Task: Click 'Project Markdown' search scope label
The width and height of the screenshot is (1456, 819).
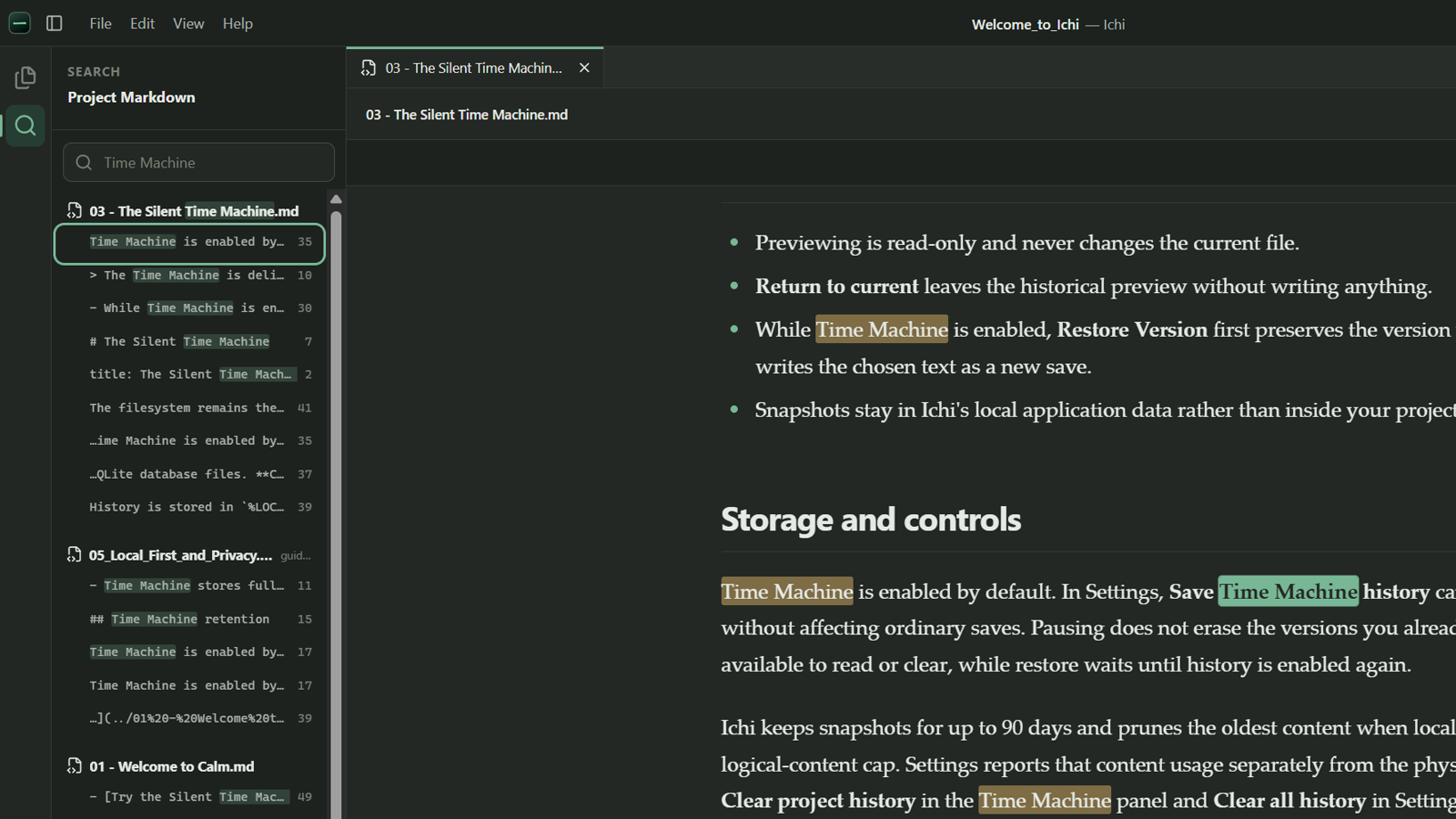Action: pos(131,97)
